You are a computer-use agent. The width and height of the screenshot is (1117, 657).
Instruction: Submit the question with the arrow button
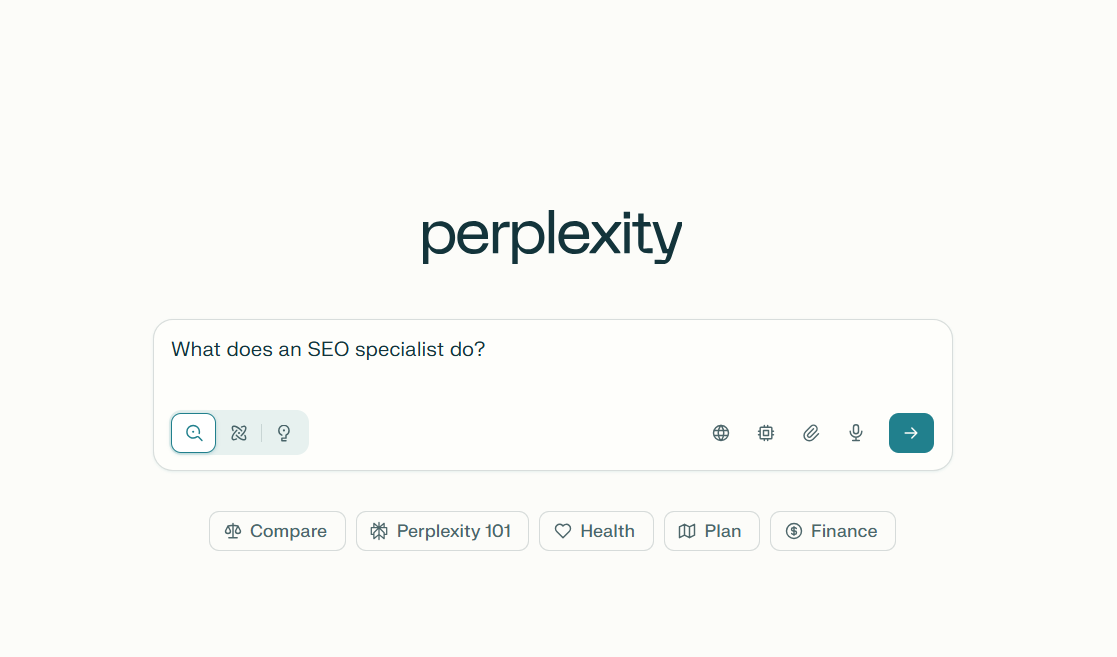click(x=911, y=433)
